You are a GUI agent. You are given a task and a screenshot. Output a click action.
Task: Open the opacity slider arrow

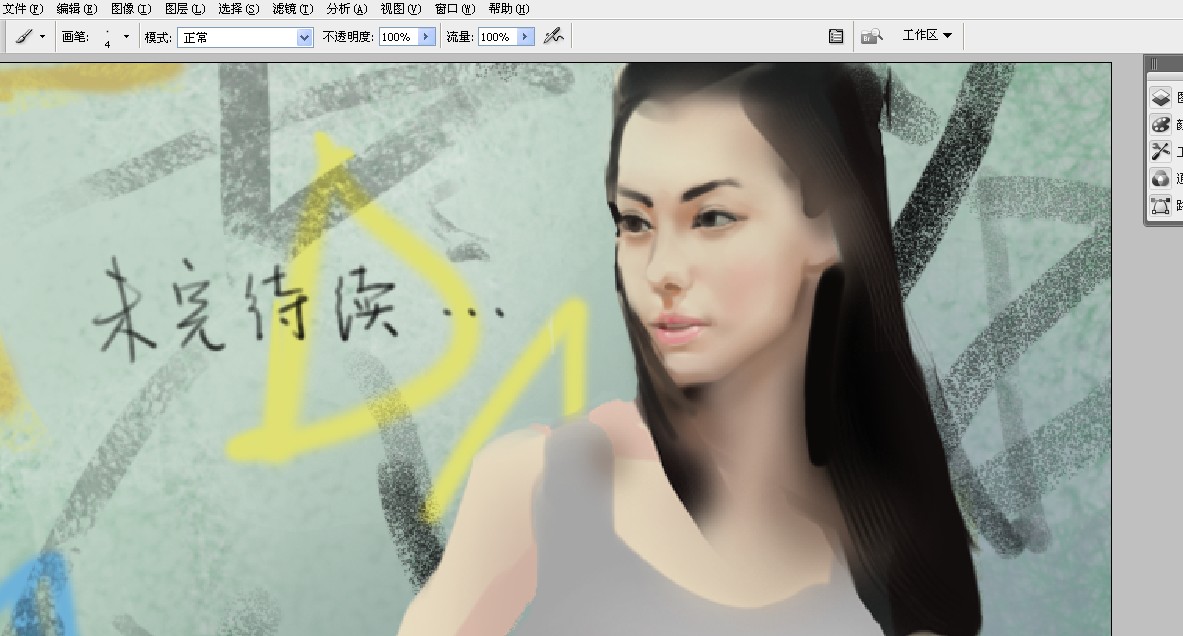(427, 37)
